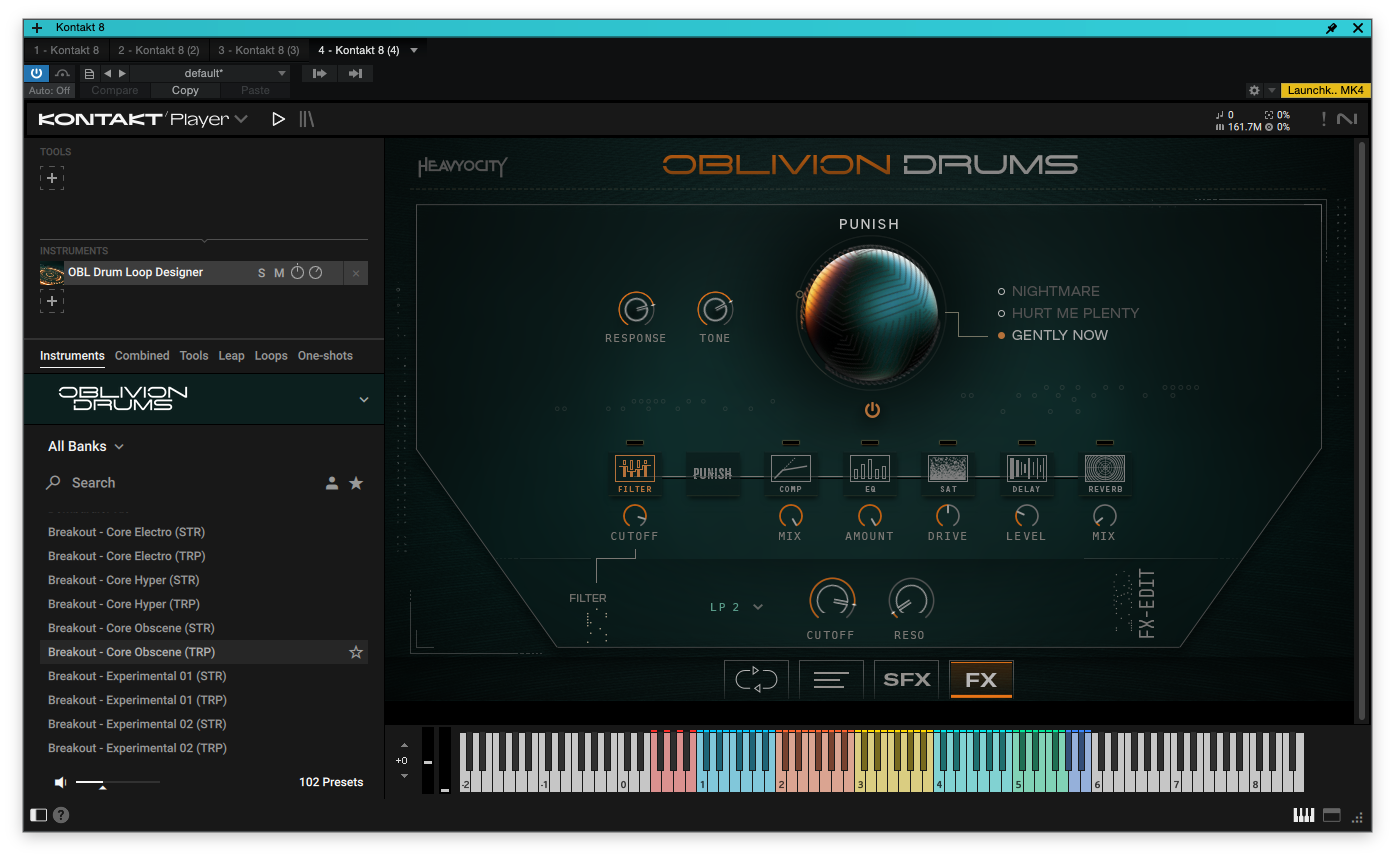Viewport: 1395px width, 859px height.
Task: Open the LP 2 filter type dropdown
Action: point(736,607)
